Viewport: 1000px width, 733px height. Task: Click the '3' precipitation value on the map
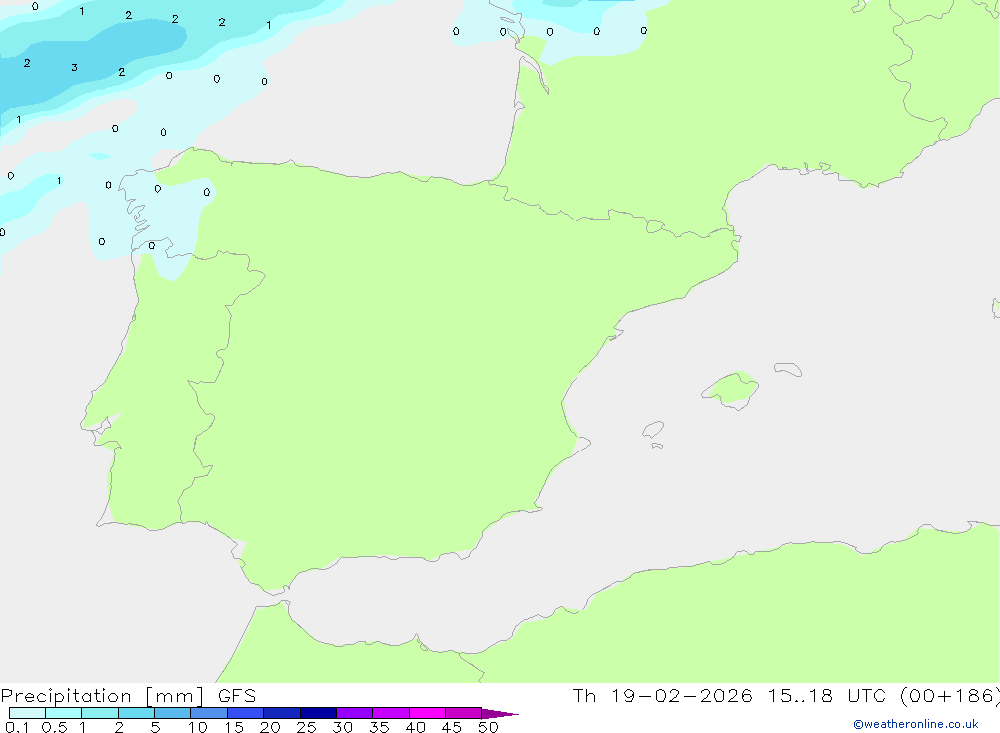pyautogui.click(x=75, y=68)
